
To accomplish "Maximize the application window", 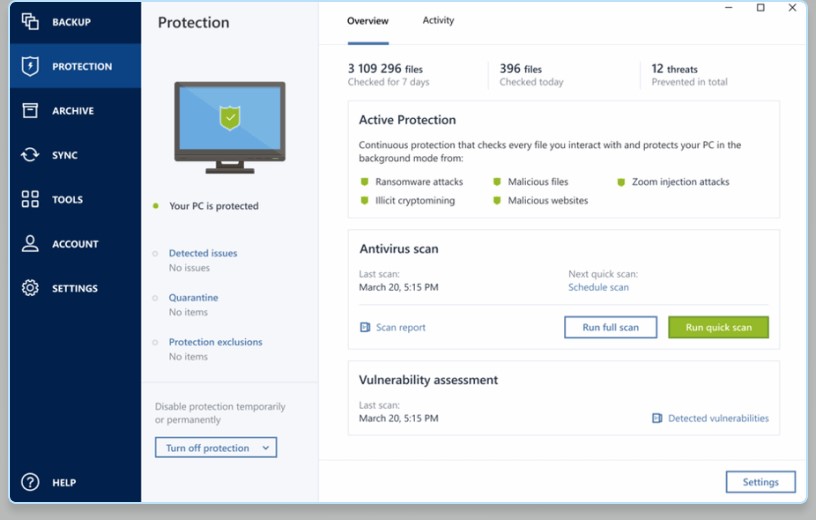I will click(760, 7).
